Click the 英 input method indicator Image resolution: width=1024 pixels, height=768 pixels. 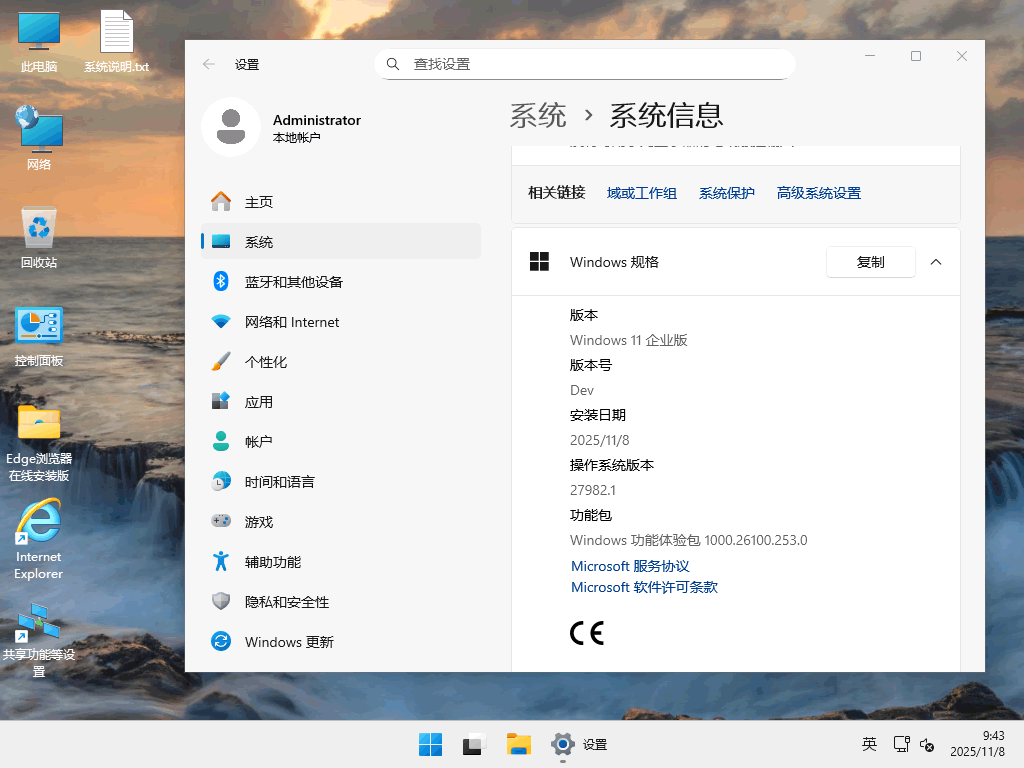(869, 744)
